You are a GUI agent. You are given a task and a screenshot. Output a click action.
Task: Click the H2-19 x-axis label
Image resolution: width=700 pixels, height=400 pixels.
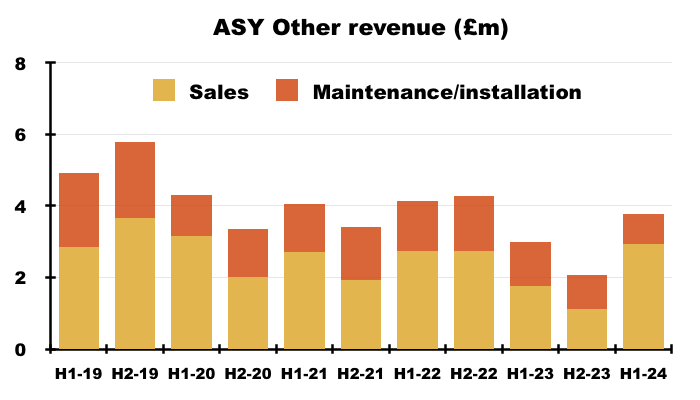pyautogui.click(x=135, y=375)
